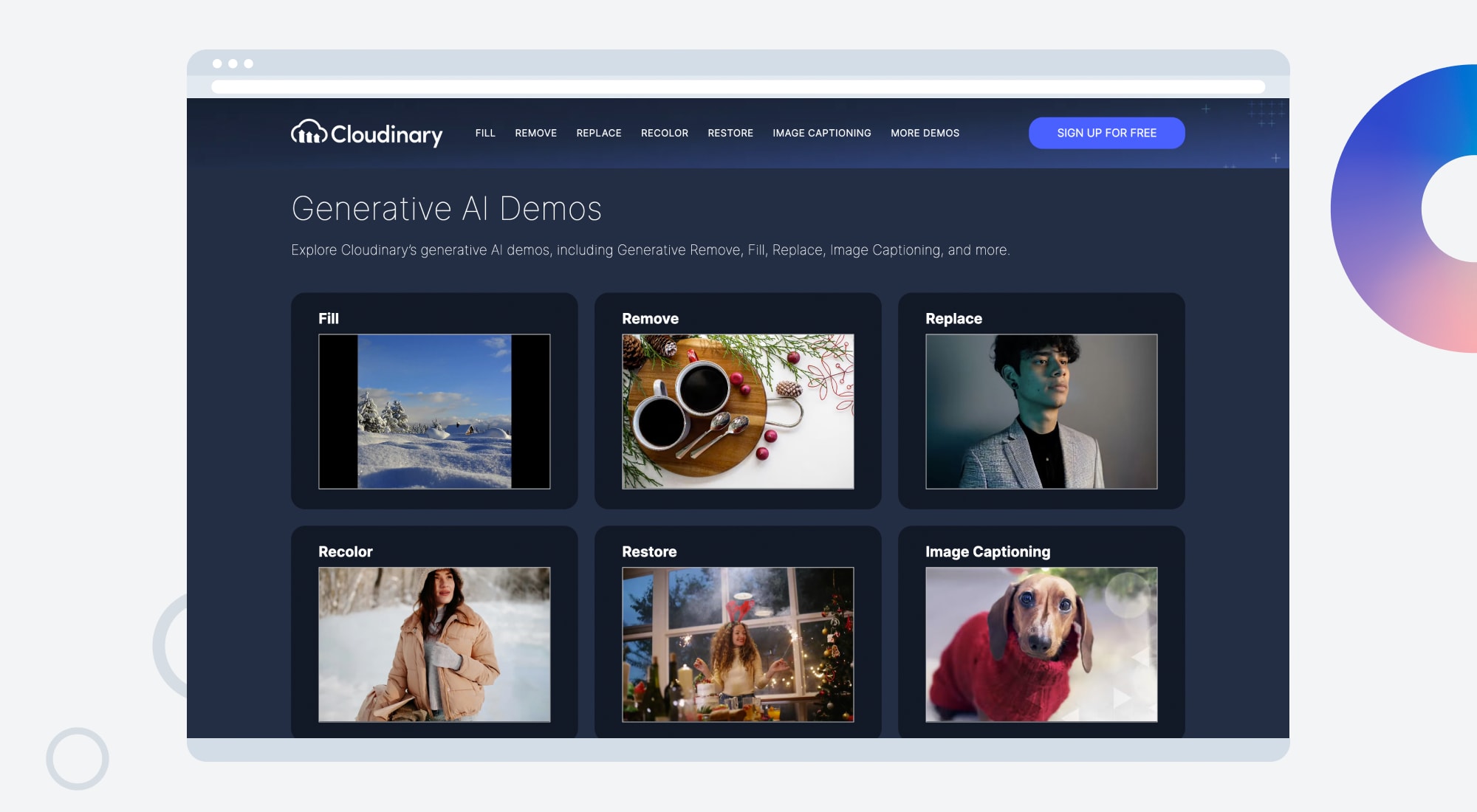Click the Recolor card title
Viewport: 1477px width, 812px height.
(x=345, y=551)
